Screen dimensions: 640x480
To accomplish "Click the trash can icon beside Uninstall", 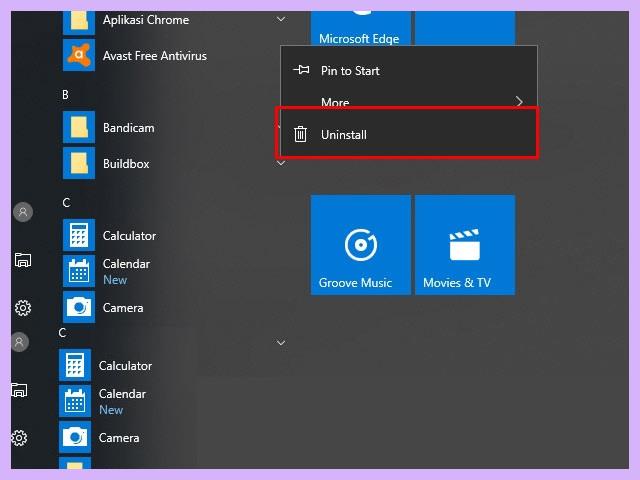I will [300, 134].
